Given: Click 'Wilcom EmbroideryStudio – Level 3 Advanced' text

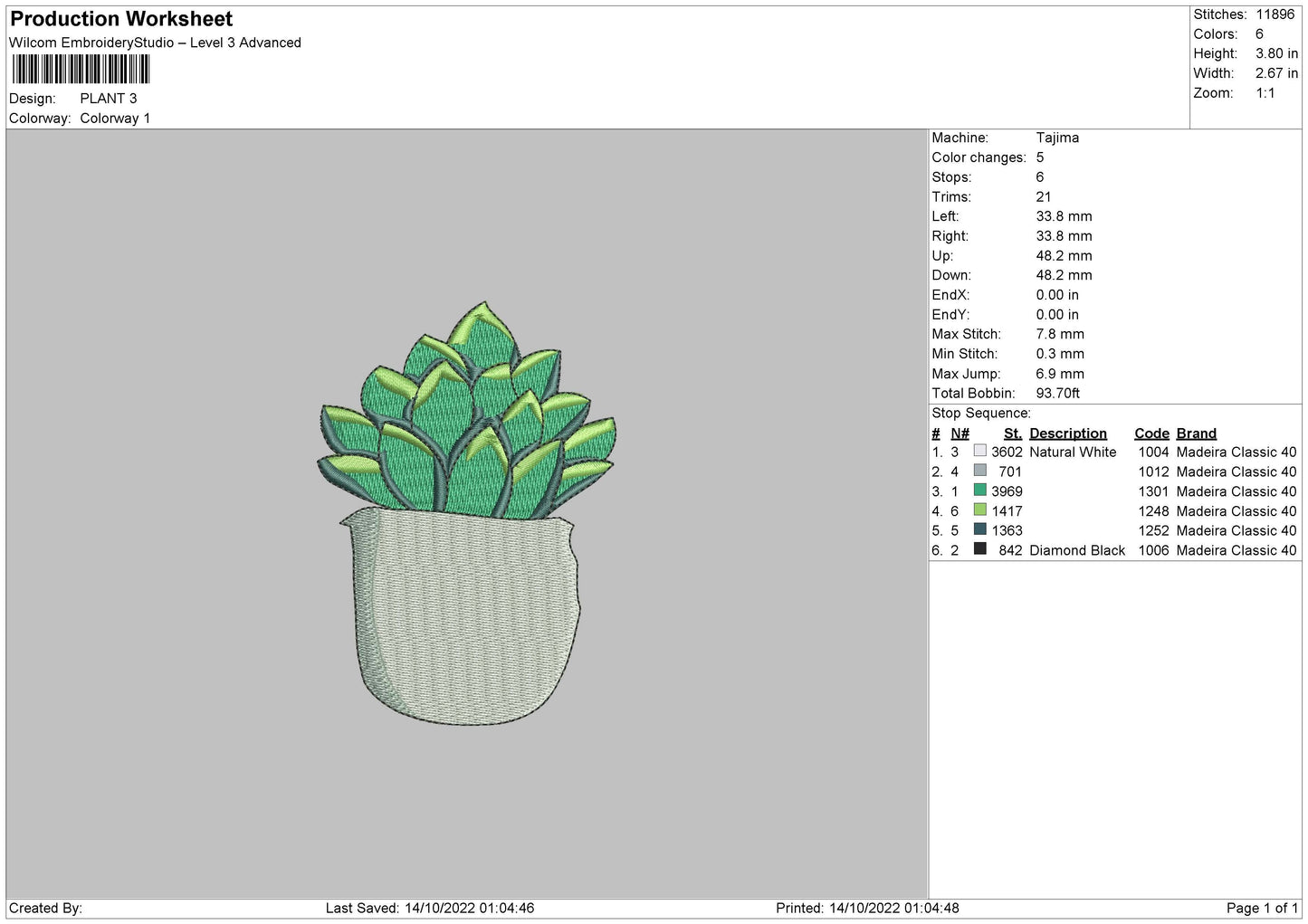Looking at the screenshot, I should 155,43.
